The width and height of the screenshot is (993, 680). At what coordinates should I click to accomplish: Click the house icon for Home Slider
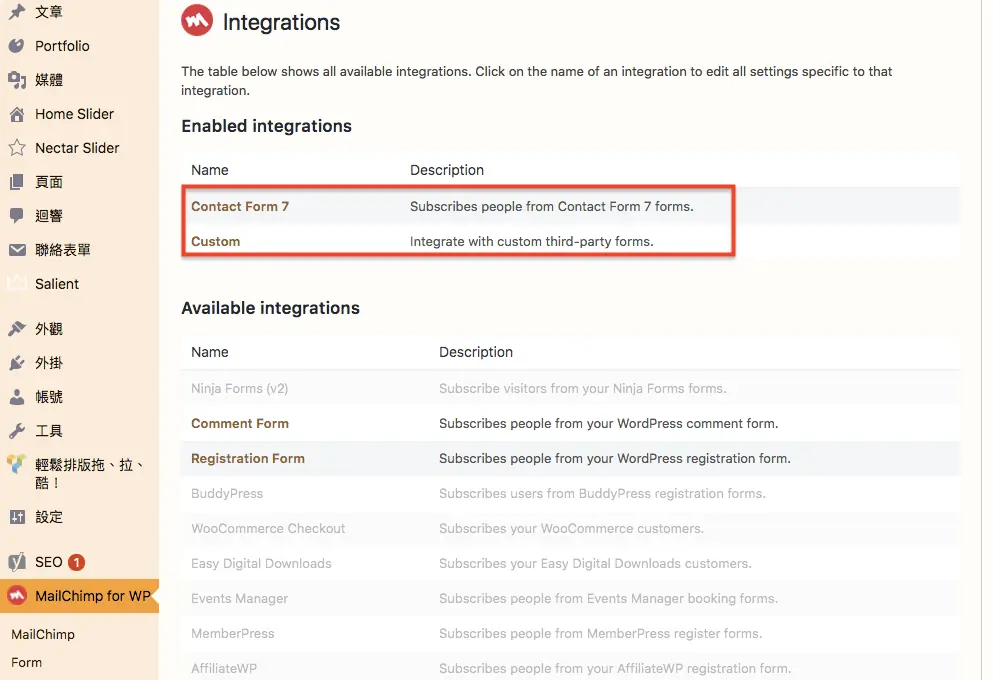point(17,114)
